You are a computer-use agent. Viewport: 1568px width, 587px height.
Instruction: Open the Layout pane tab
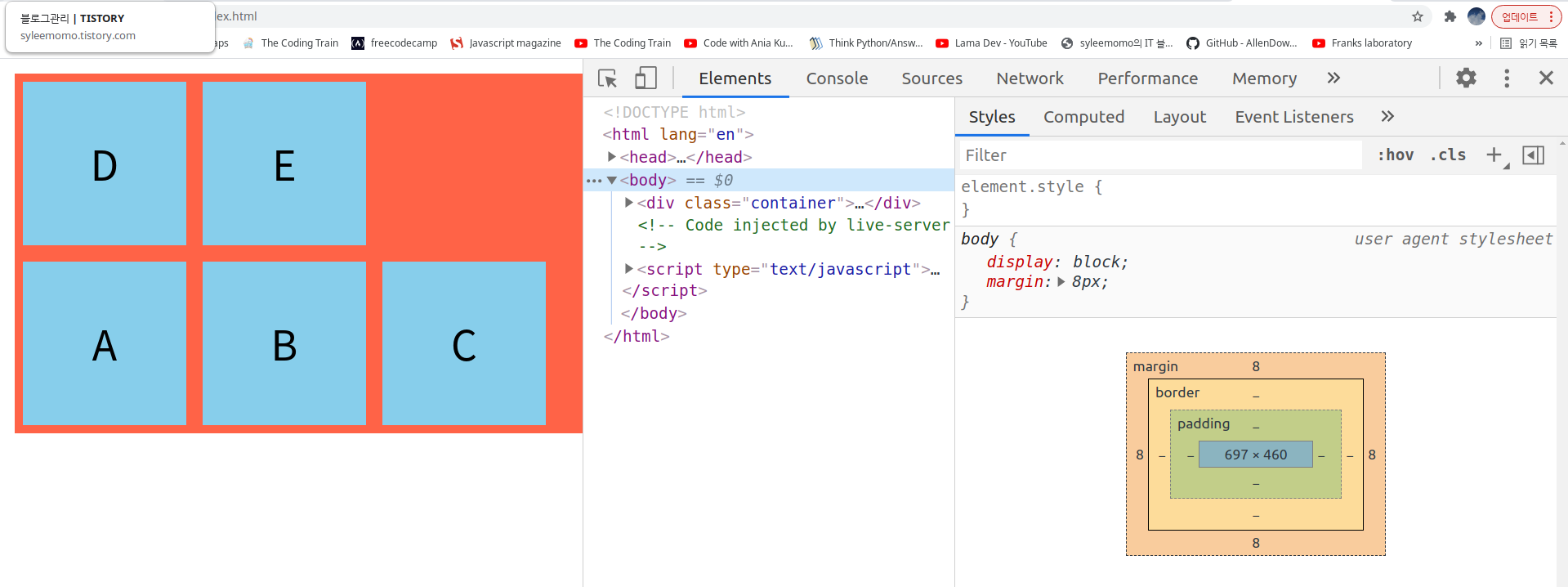pos(1179,117)
